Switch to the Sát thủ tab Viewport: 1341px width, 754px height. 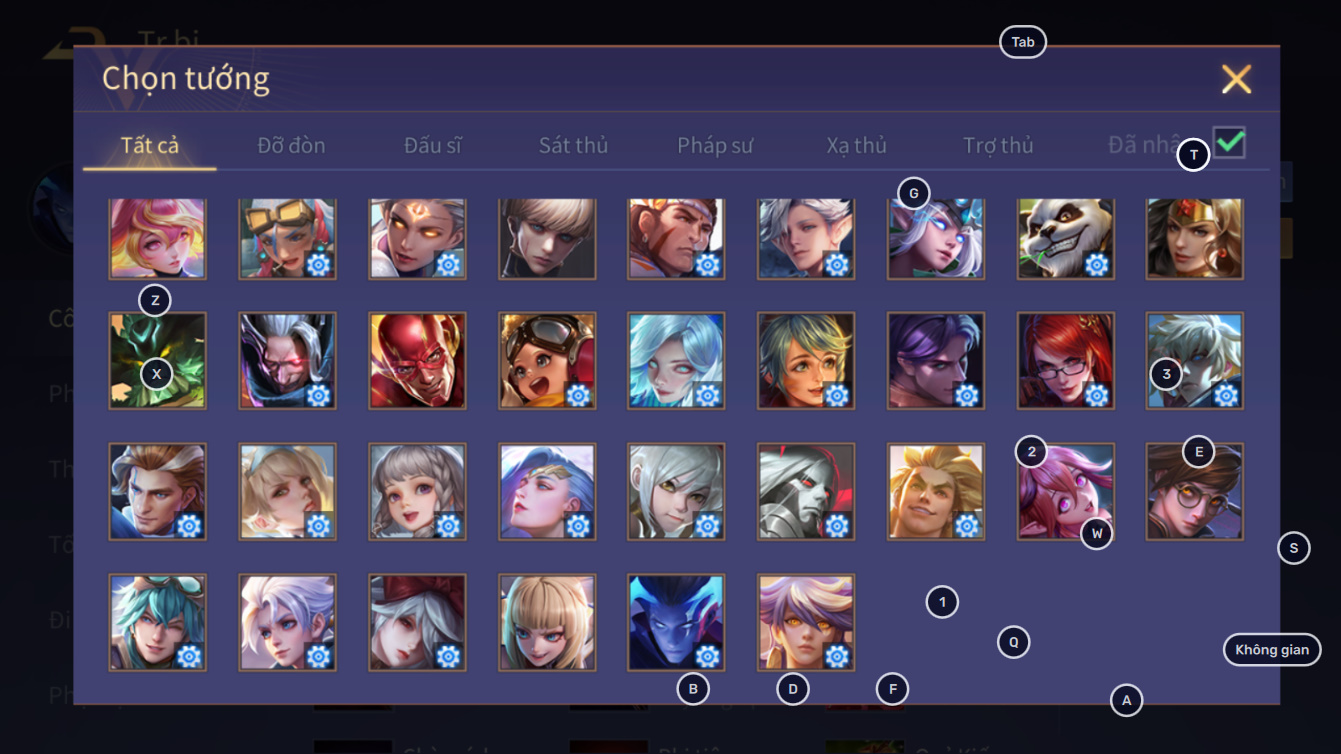(573, 145)
